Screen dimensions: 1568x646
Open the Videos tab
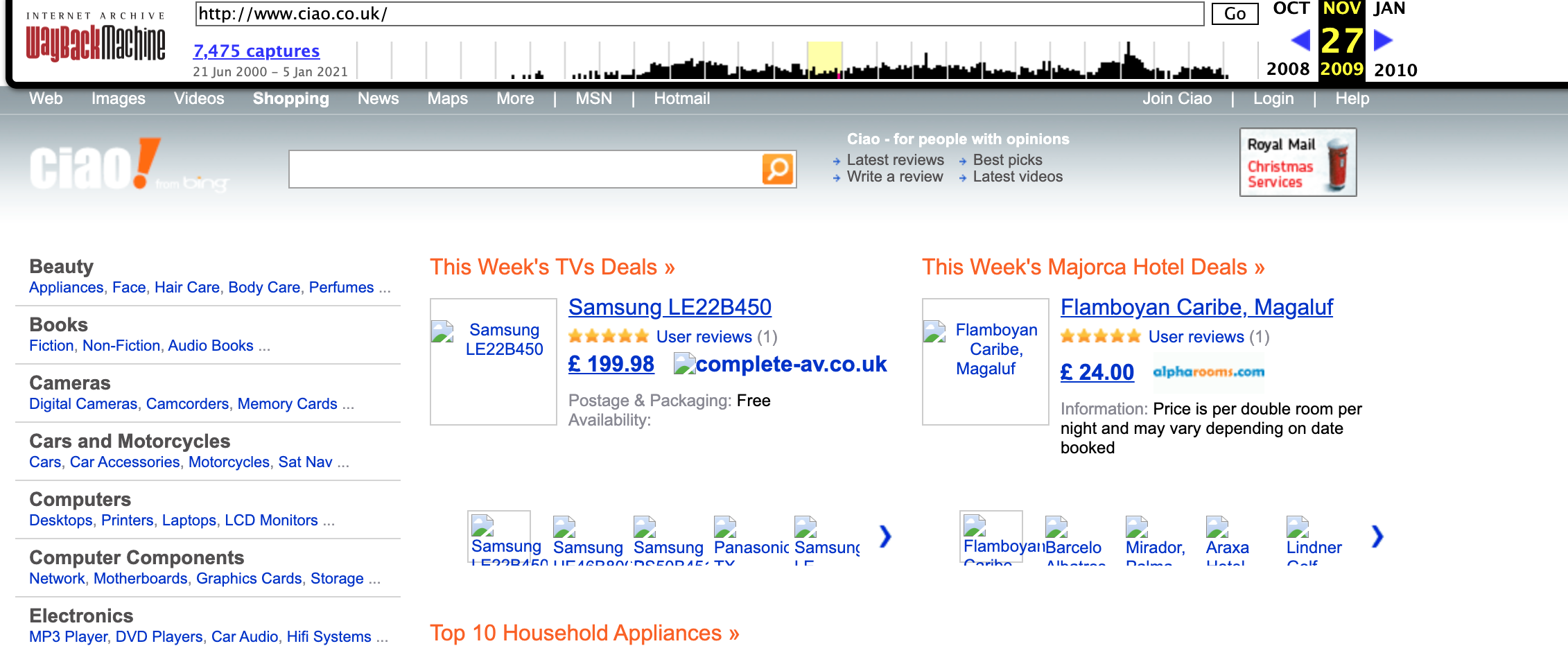[199, 98]
